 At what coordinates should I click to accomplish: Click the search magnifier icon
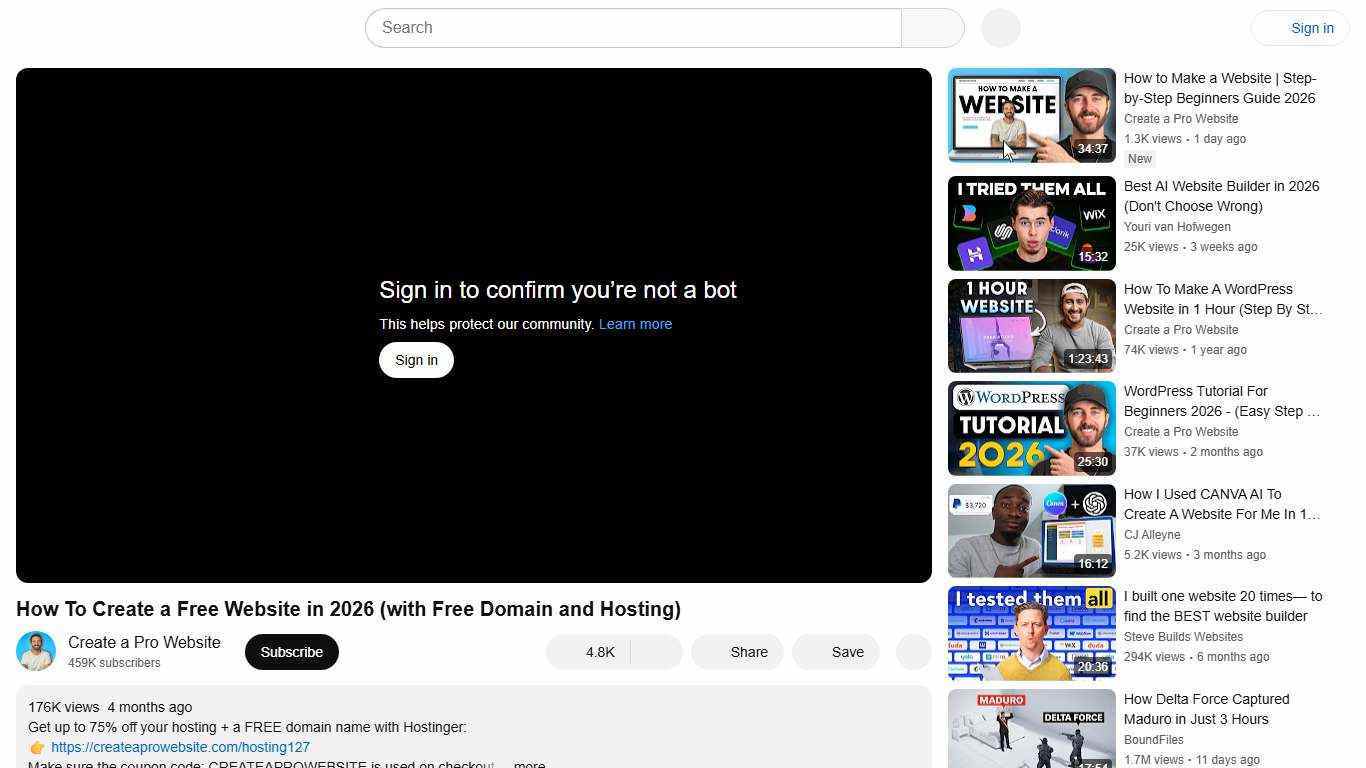(x=931, y=27)
